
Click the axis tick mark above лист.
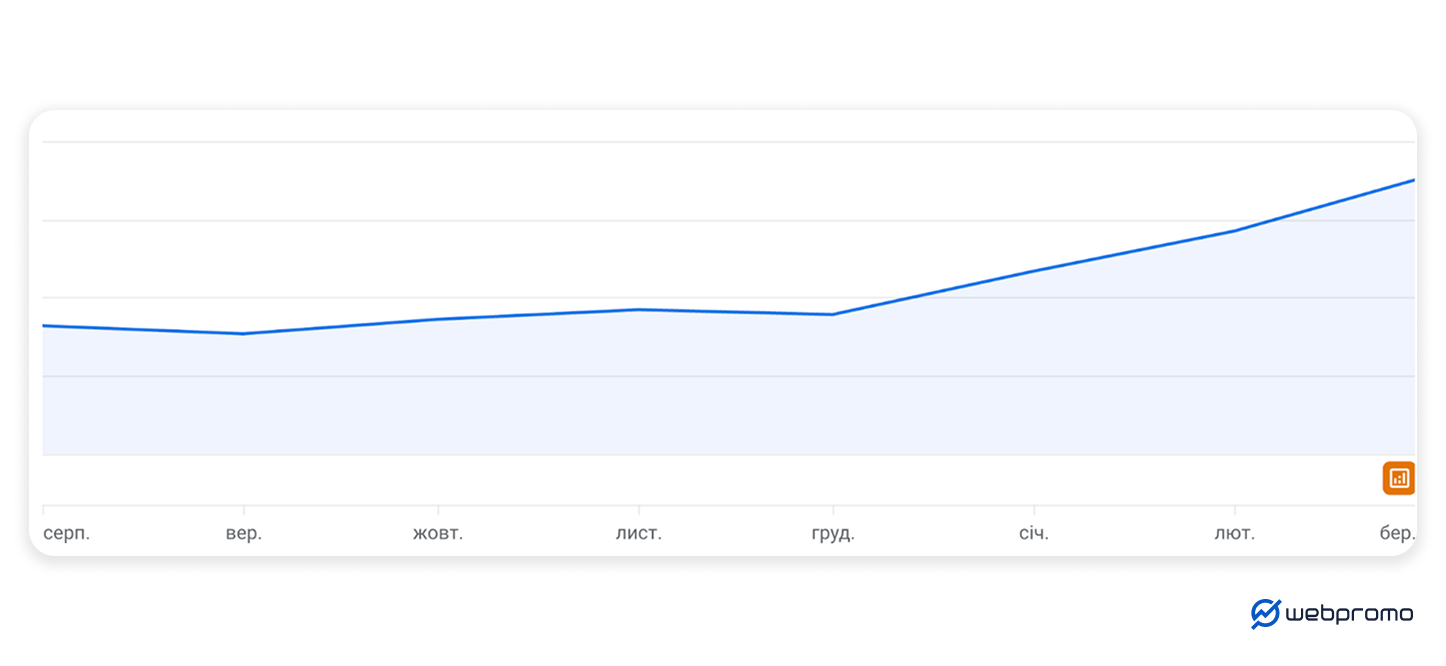[638, 510]
